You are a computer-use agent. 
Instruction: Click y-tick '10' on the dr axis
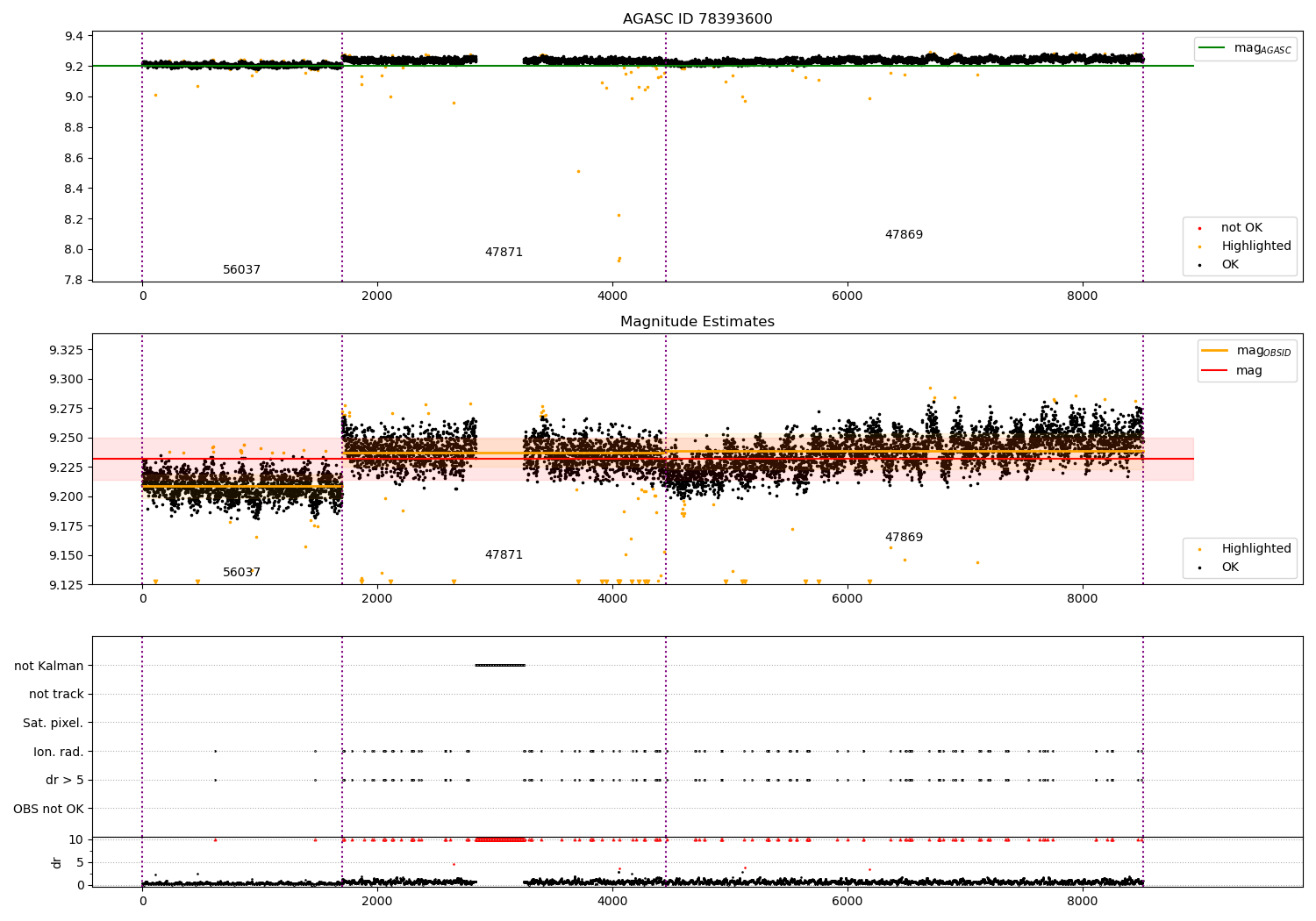point(76,839)
